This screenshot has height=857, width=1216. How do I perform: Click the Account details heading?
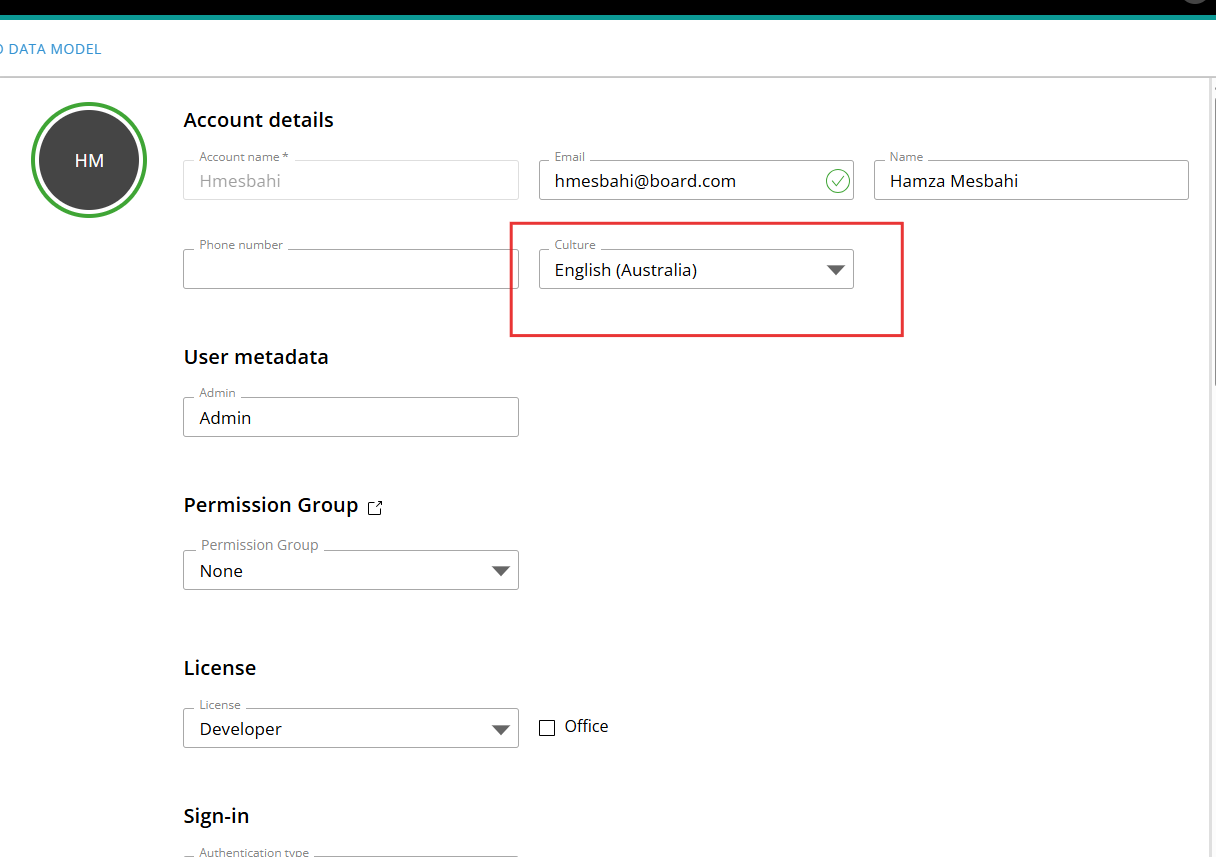click(259, 120)
